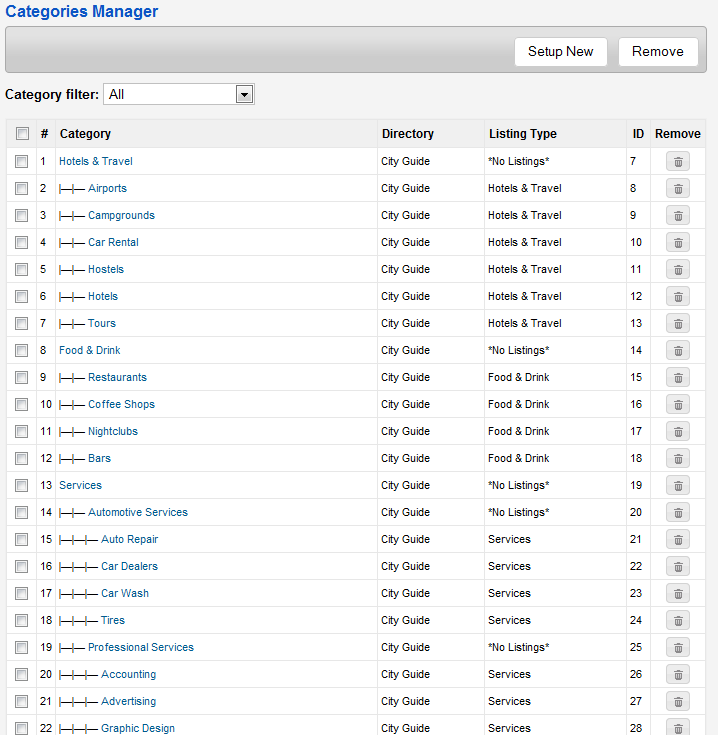Click the trash icon for Airports row
The image size is (718, 735).
[677, 188]
